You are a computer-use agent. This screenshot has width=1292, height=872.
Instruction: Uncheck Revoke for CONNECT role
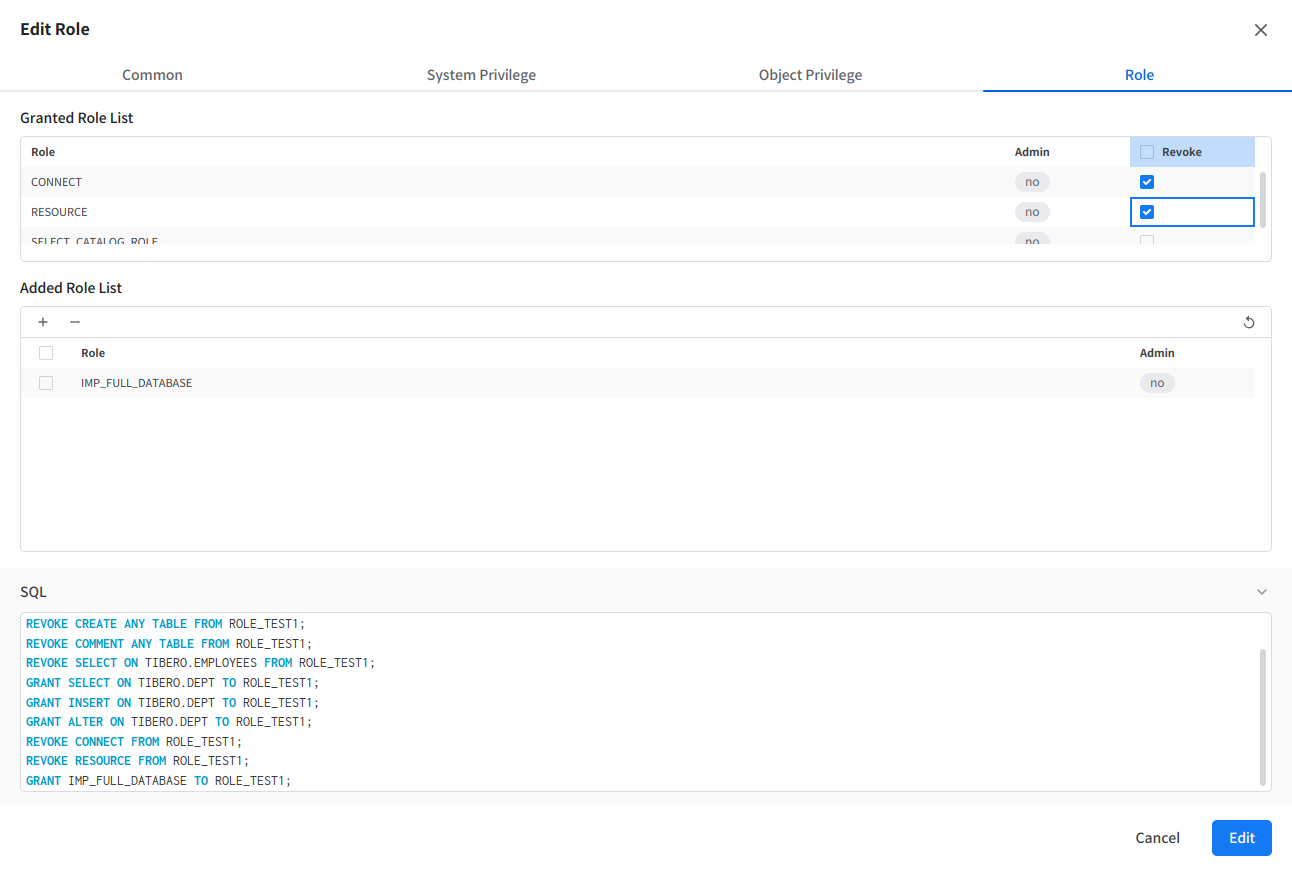1147,182
